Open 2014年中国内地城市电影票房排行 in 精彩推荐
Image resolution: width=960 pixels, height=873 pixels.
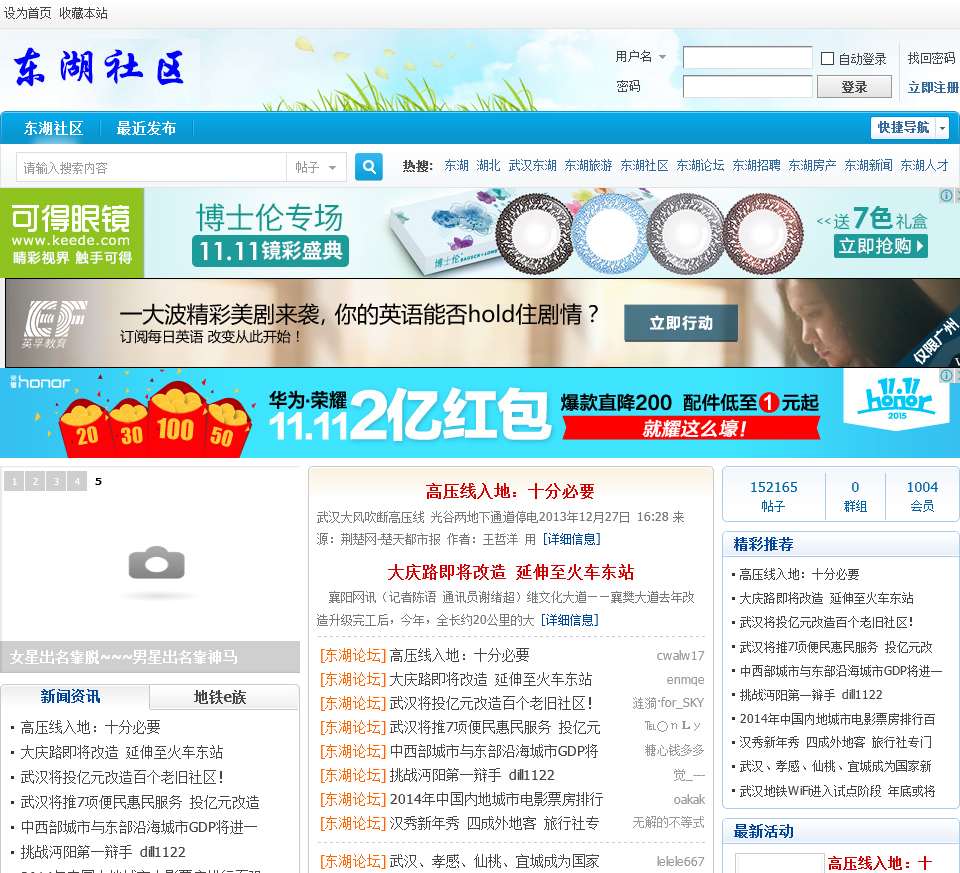click(x=837, y=719)
